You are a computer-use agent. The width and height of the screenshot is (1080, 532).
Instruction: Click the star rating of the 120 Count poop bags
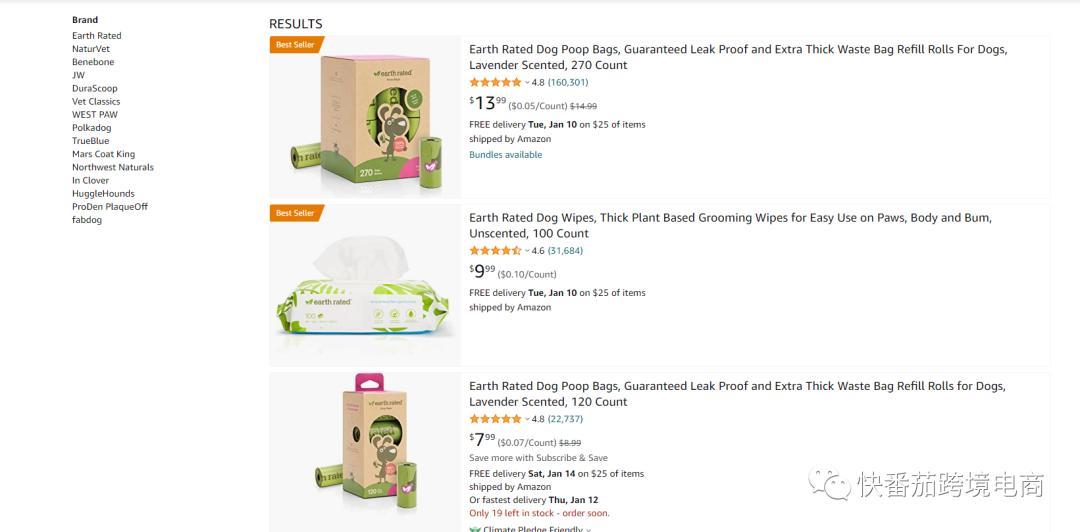click(x=495, y=419)
